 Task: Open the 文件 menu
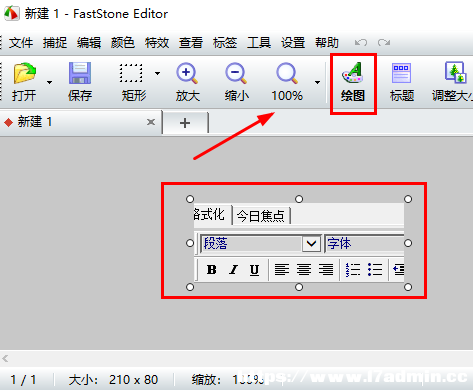(x=21, y=43)
